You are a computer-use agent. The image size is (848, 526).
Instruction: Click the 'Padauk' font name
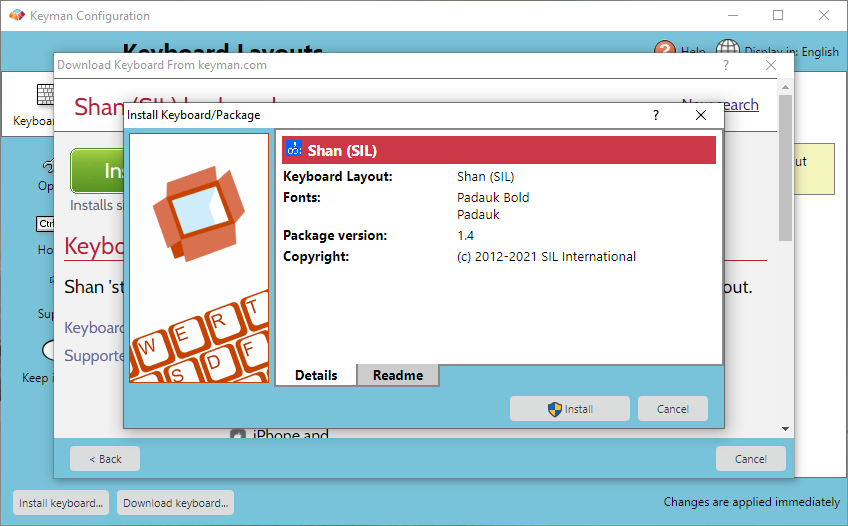(x=478, y=215)
